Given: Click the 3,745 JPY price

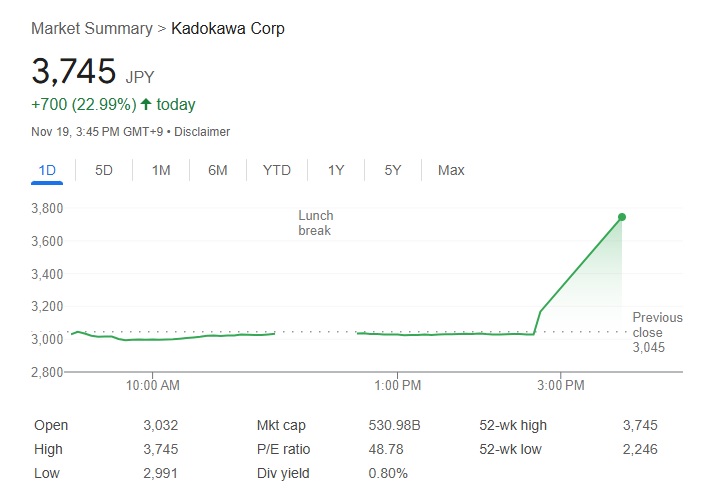Looking at the screenshot, I should [x=75, y=72].
